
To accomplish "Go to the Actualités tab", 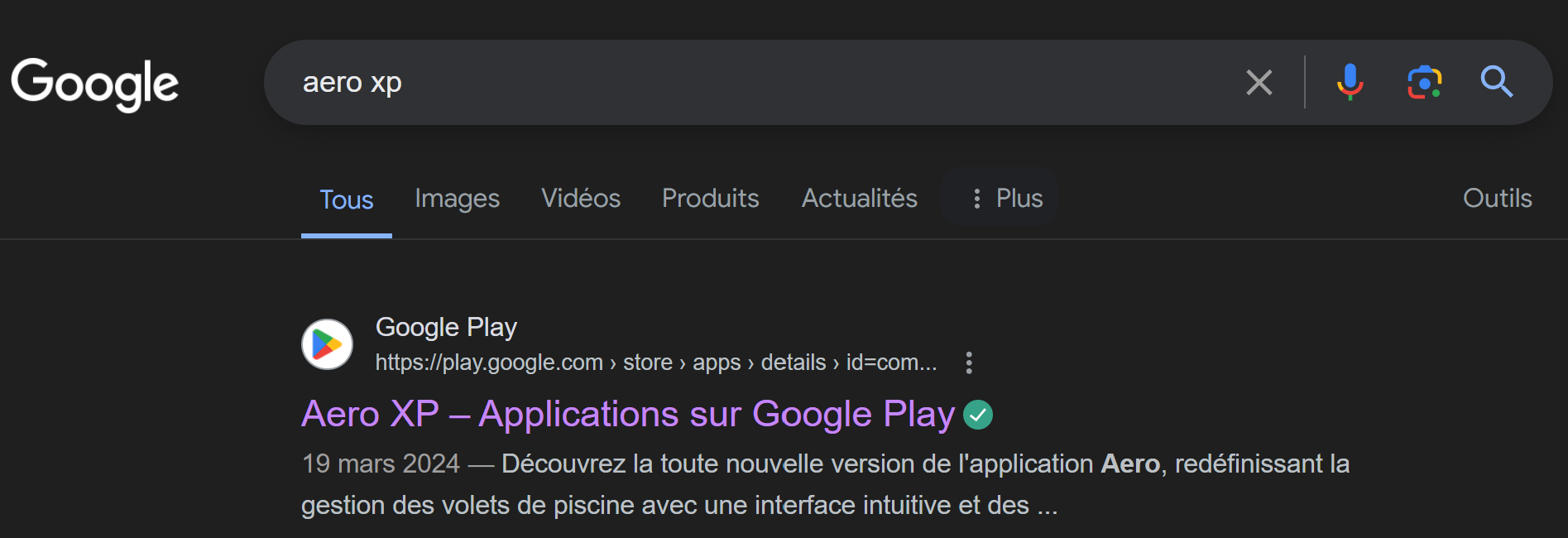I will point(859,198).
